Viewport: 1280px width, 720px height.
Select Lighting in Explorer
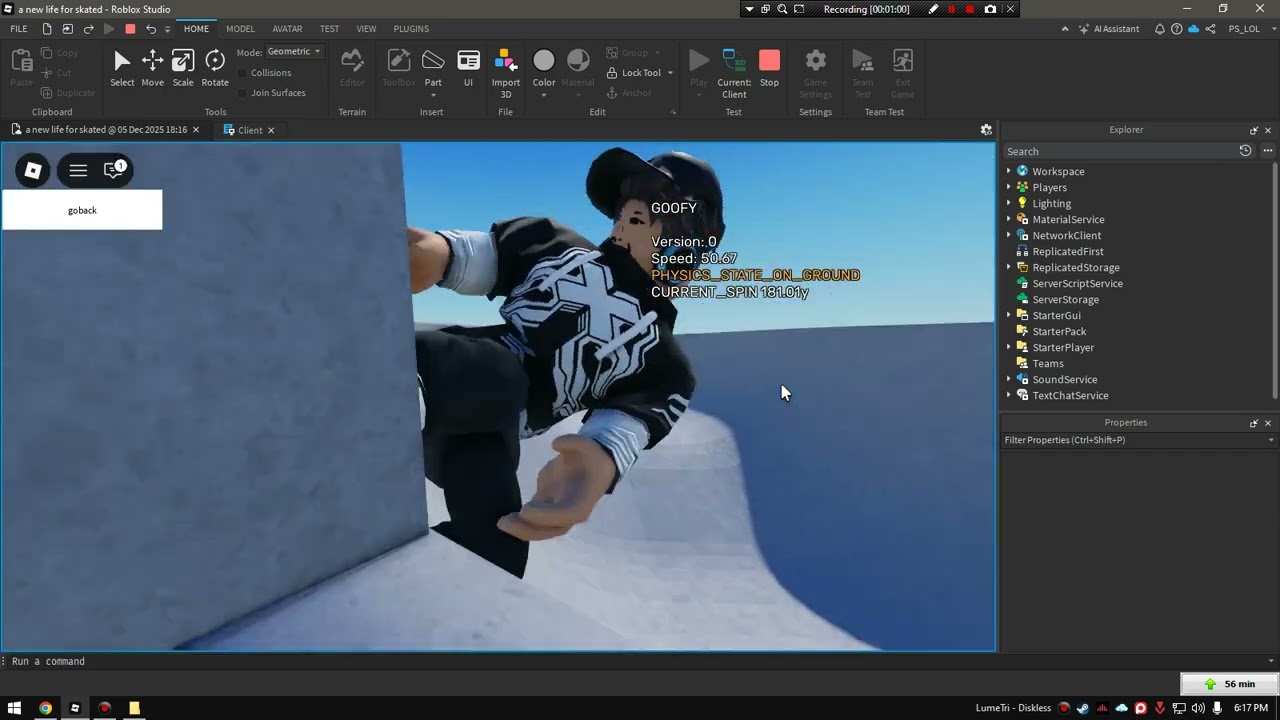tap(1051, 203)
